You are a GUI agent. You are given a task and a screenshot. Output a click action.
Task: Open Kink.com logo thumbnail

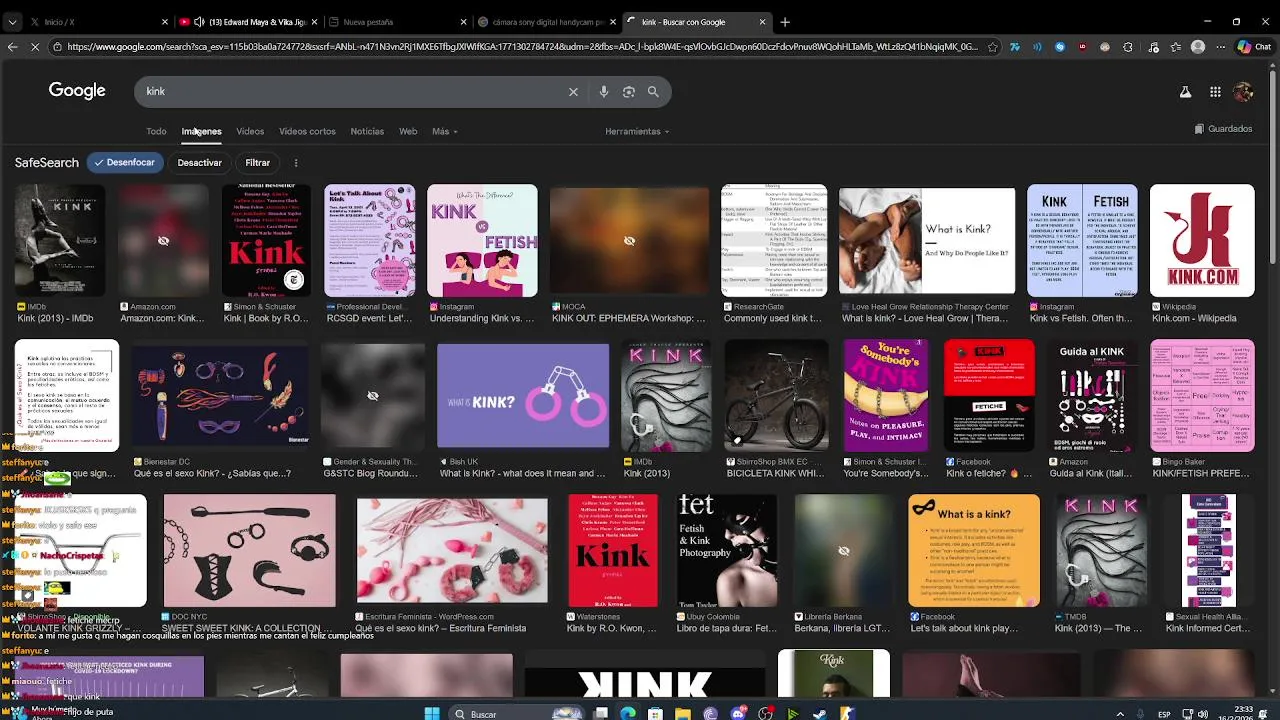point(1202,240)
